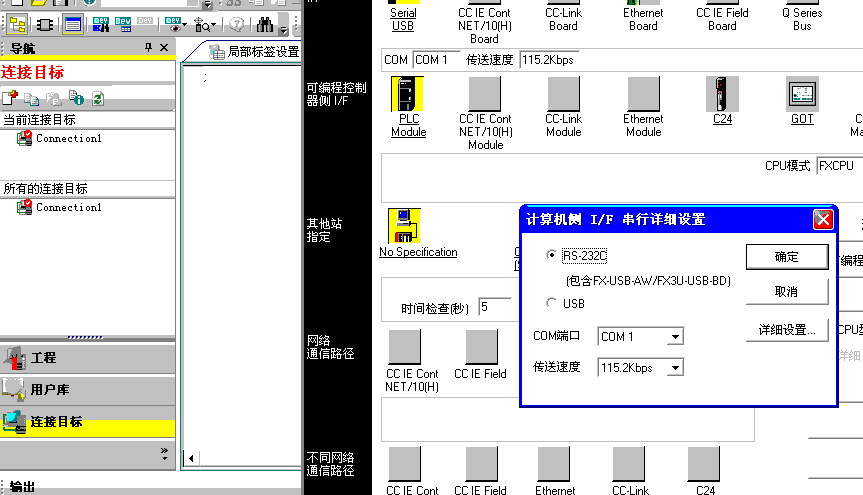Click the 确定 button
The image size is (863, 495).
[786, 257]
